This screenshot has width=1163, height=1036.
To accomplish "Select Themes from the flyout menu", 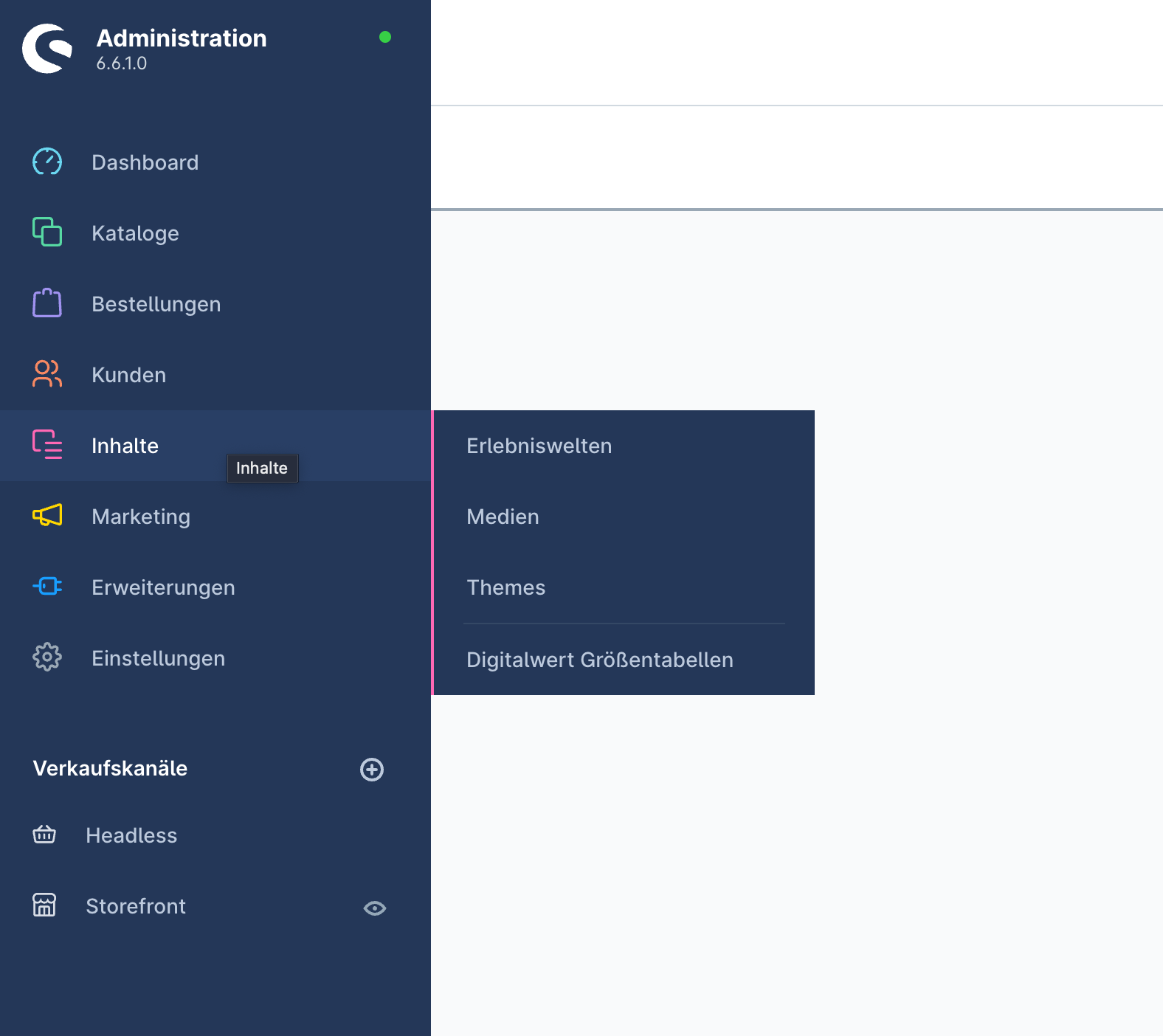I will click(x=505, y=587).
